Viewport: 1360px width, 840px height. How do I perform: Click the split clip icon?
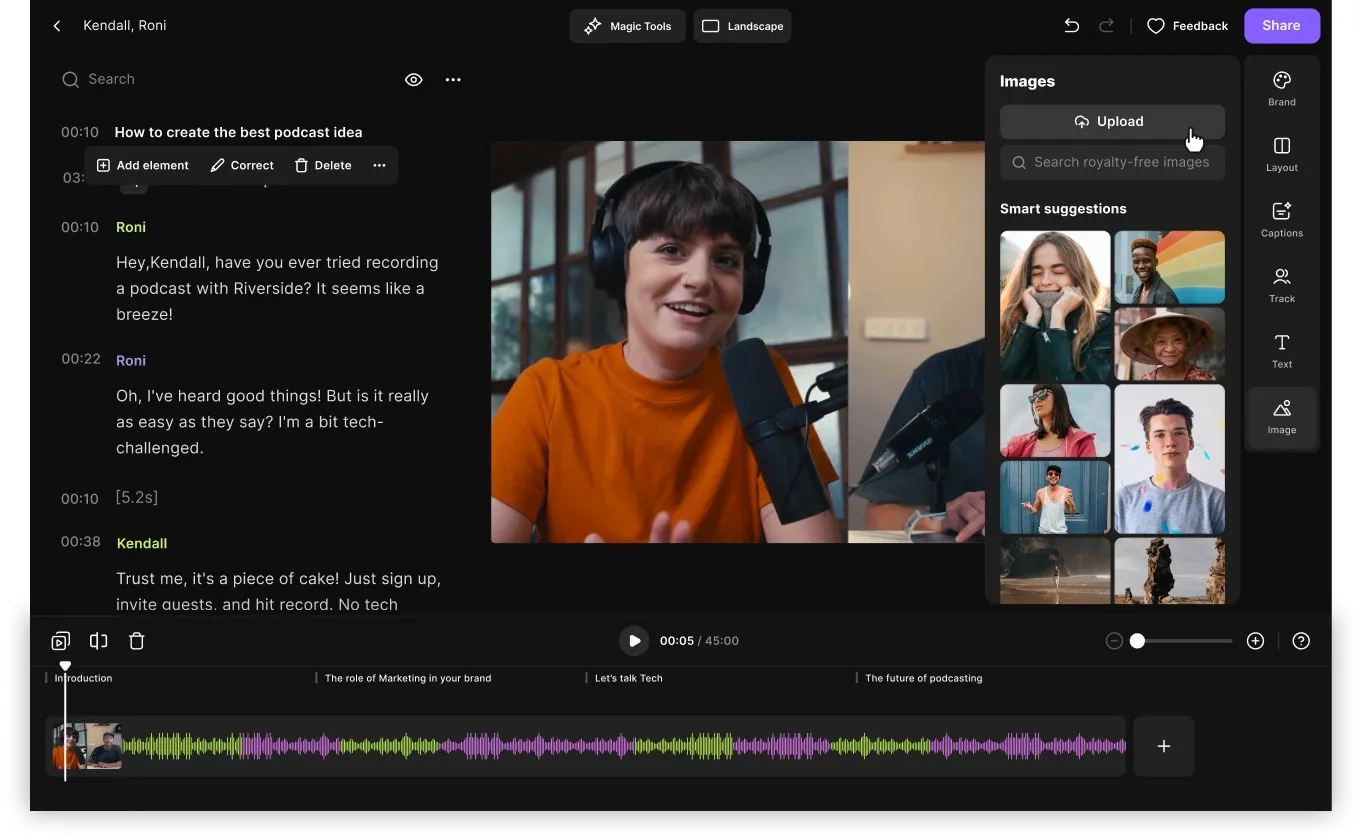98,641
